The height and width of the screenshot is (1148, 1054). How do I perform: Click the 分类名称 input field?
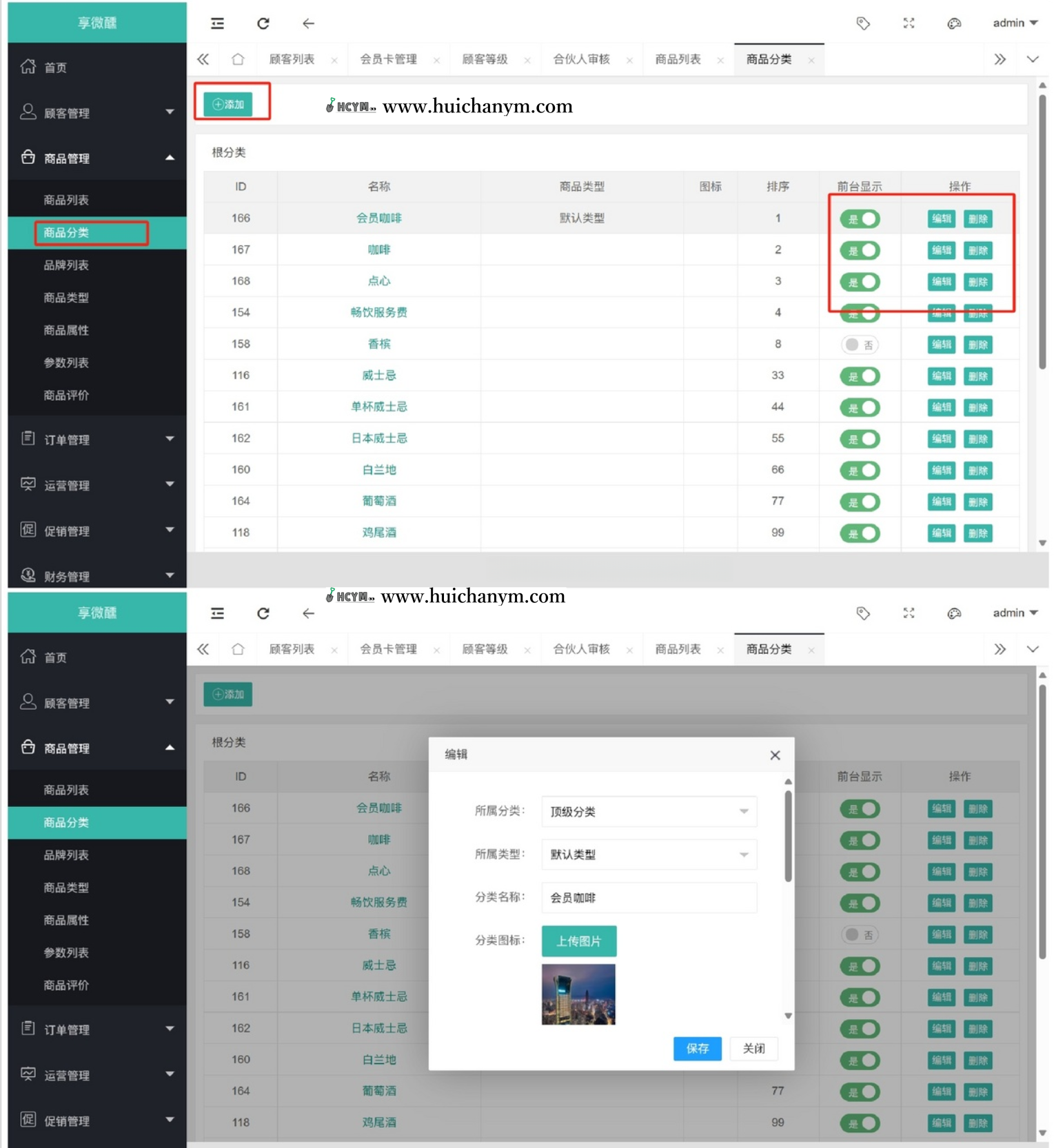pos(649,898)
